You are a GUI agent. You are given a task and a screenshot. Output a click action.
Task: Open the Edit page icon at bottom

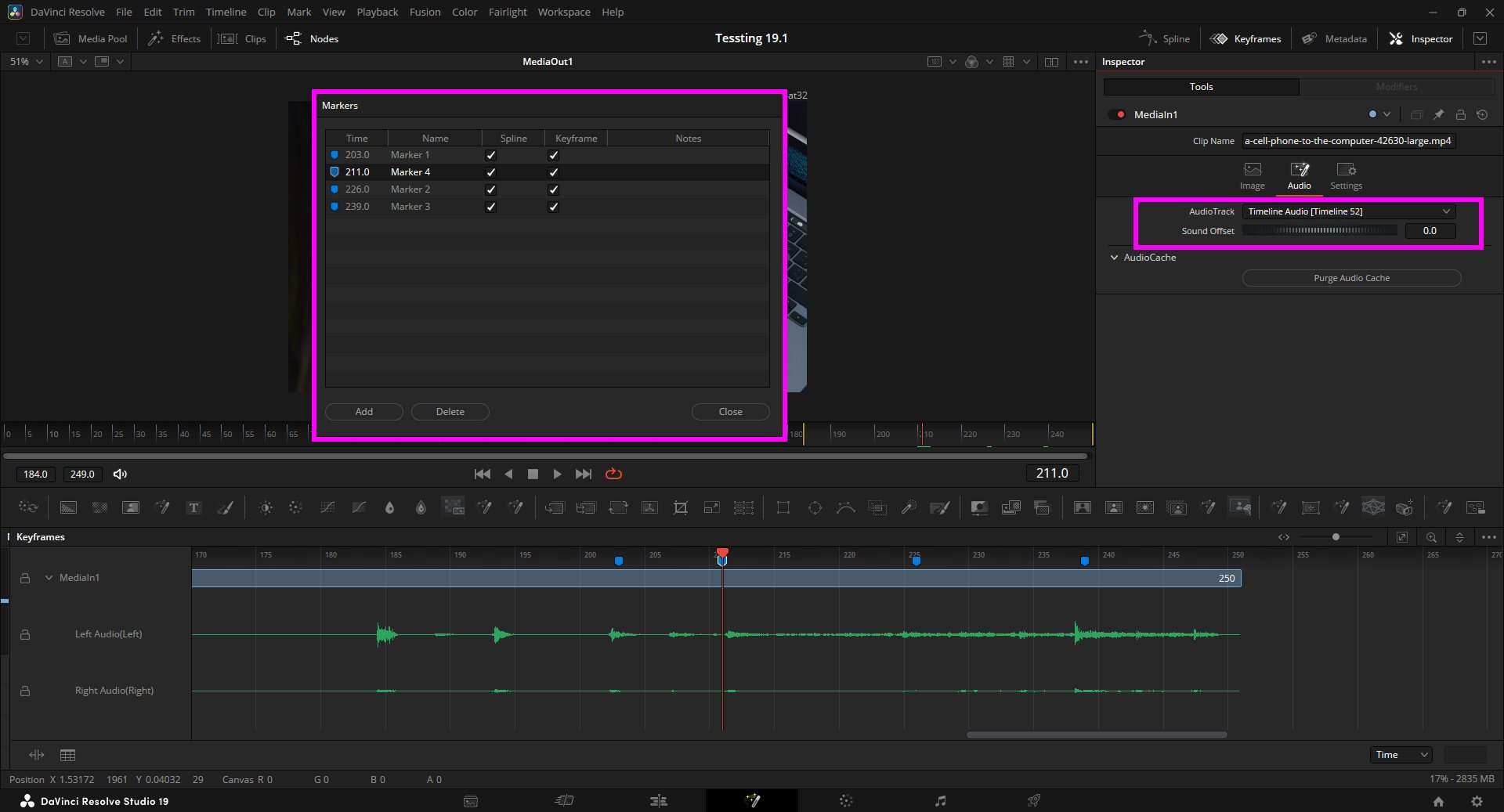(658, 800)
